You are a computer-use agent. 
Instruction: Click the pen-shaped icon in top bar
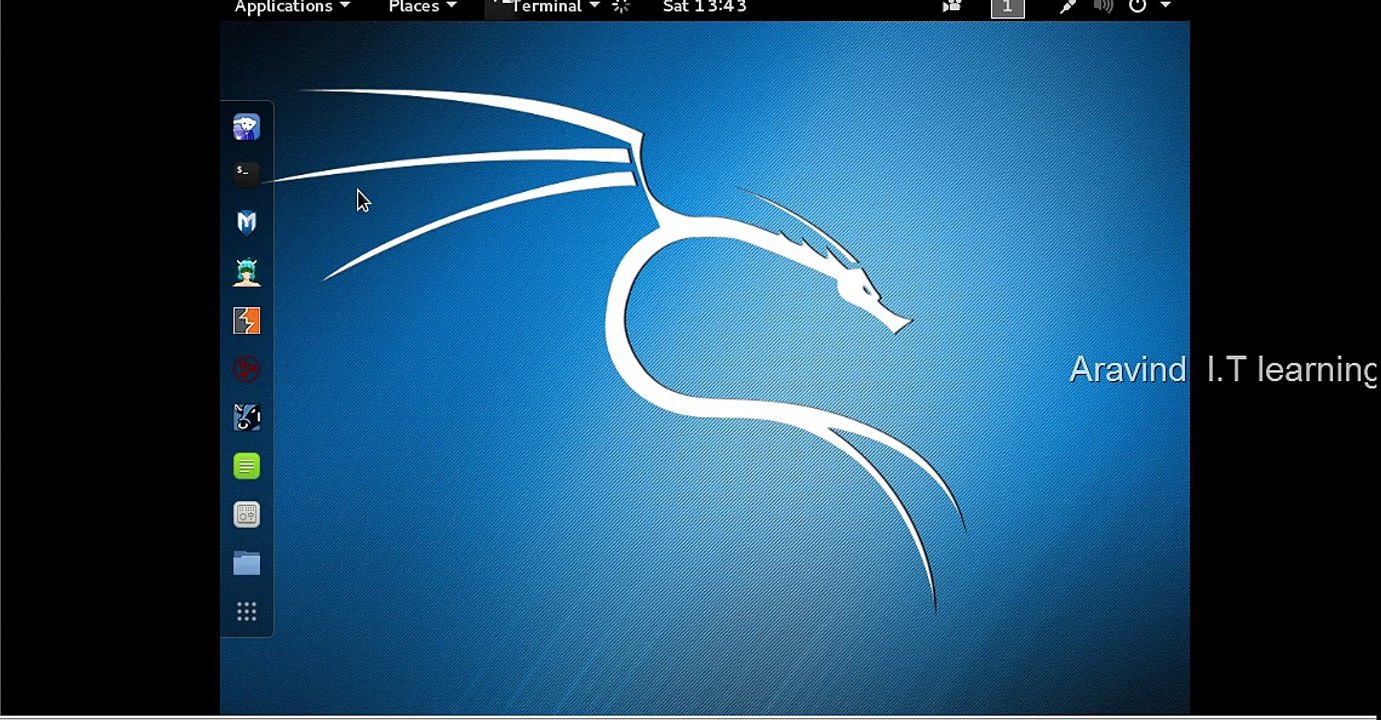pos(1068,7)
